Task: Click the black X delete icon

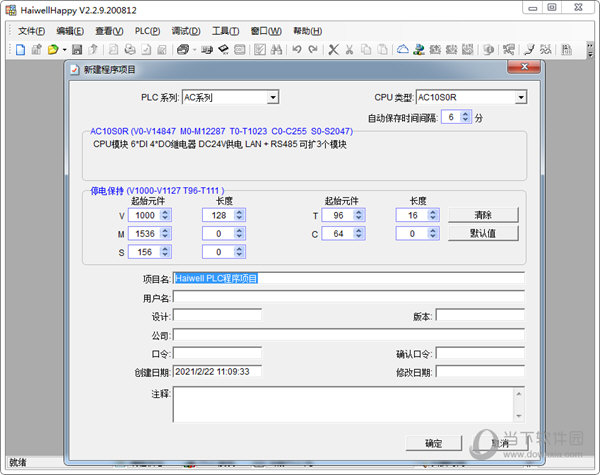Action: pos(334,50)
